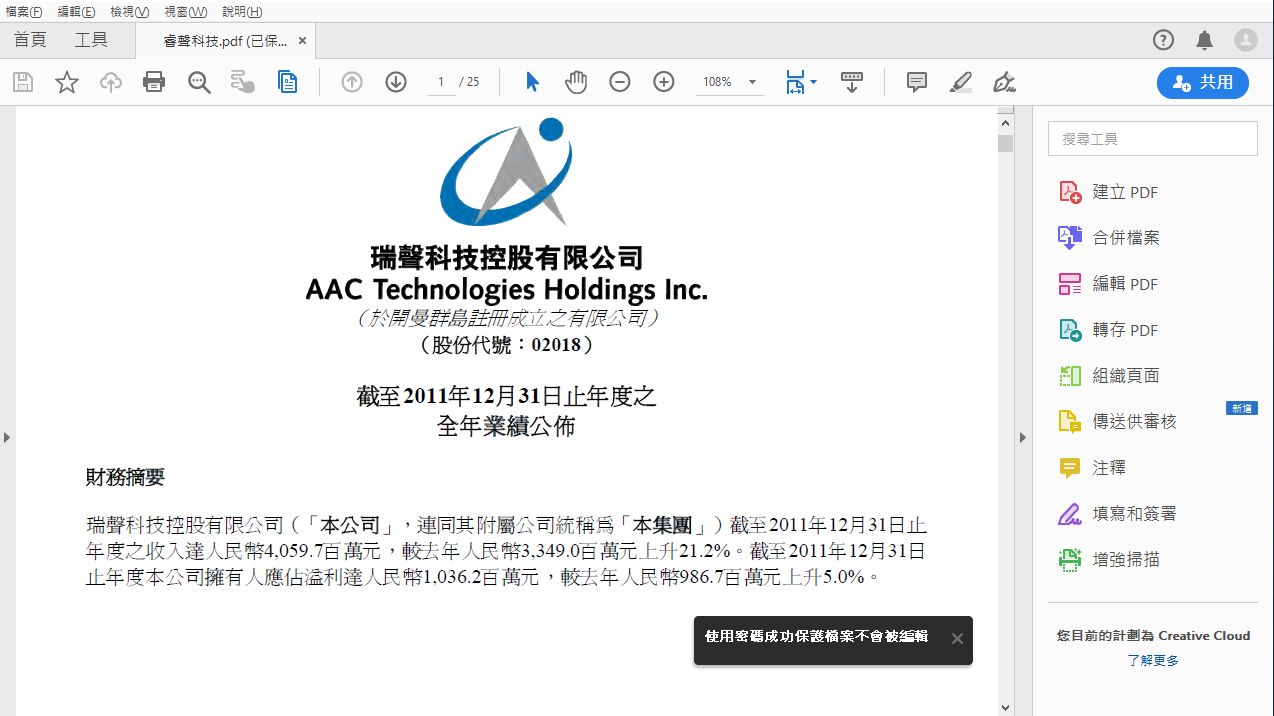Open the page fit options dropdown arrow
1274x716 pixels.
(x=812, y=82)
